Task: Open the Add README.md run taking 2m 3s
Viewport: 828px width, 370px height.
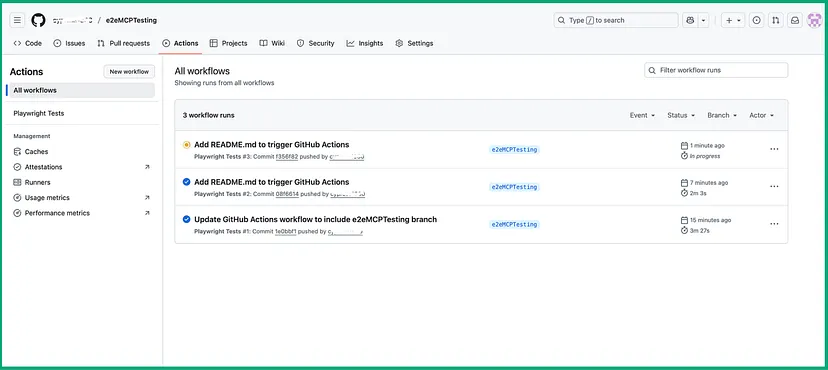Action: 271,182
